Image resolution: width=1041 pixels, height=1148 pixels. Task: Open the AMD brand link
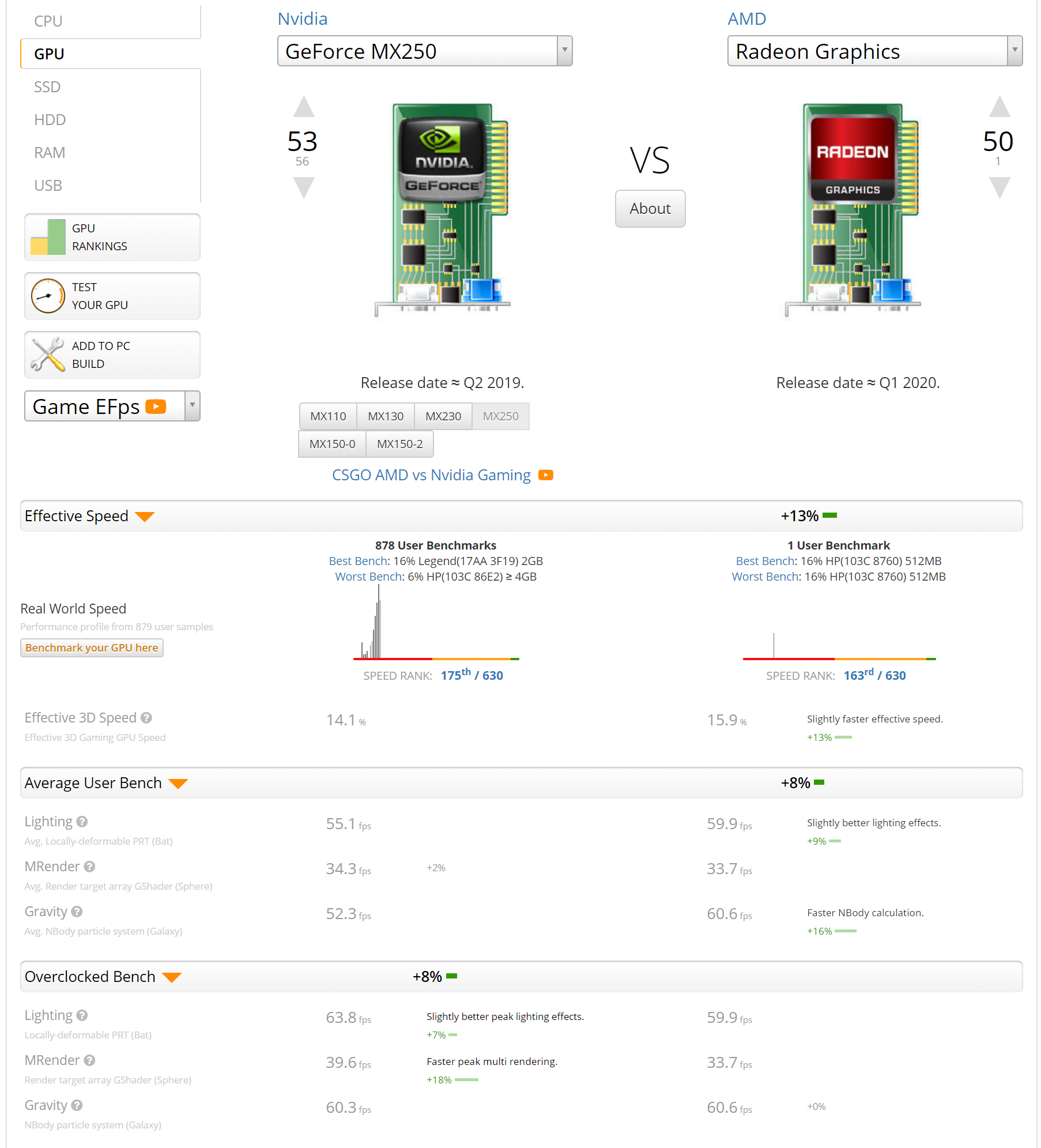[747, 19]
